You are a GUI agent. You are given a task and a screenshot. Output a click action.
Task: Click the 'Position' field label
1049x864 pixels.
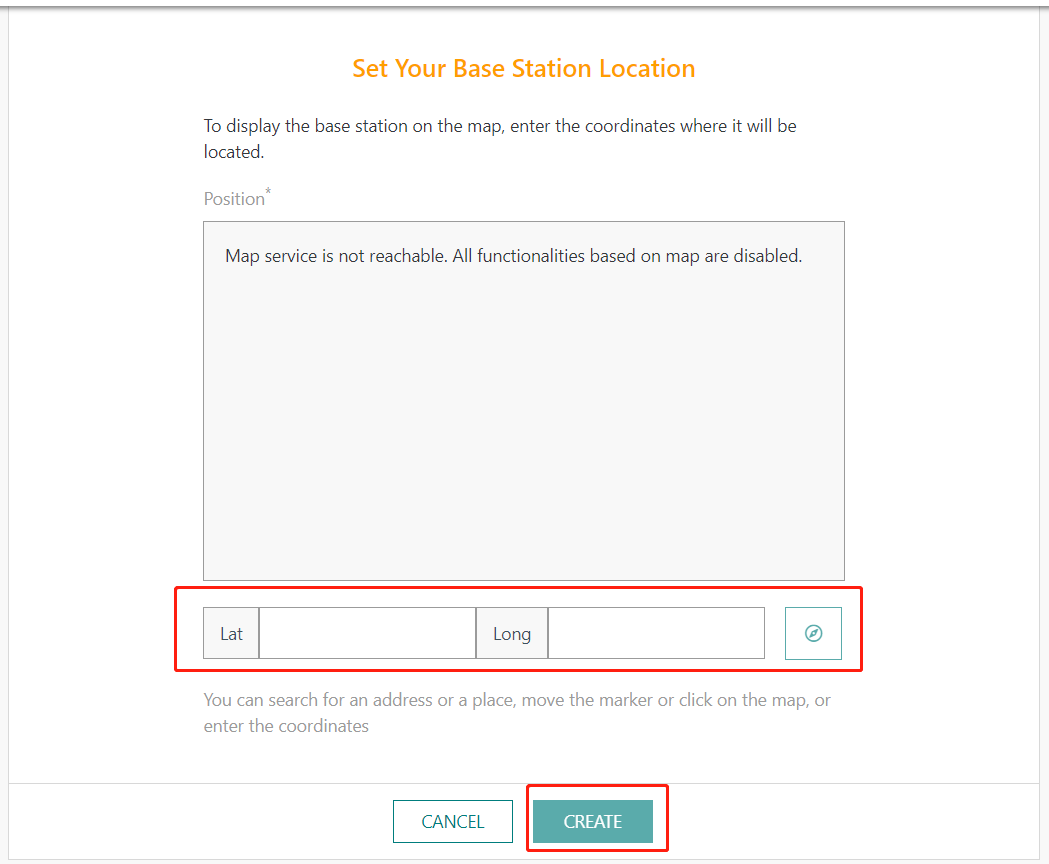(x=237, y=198)
